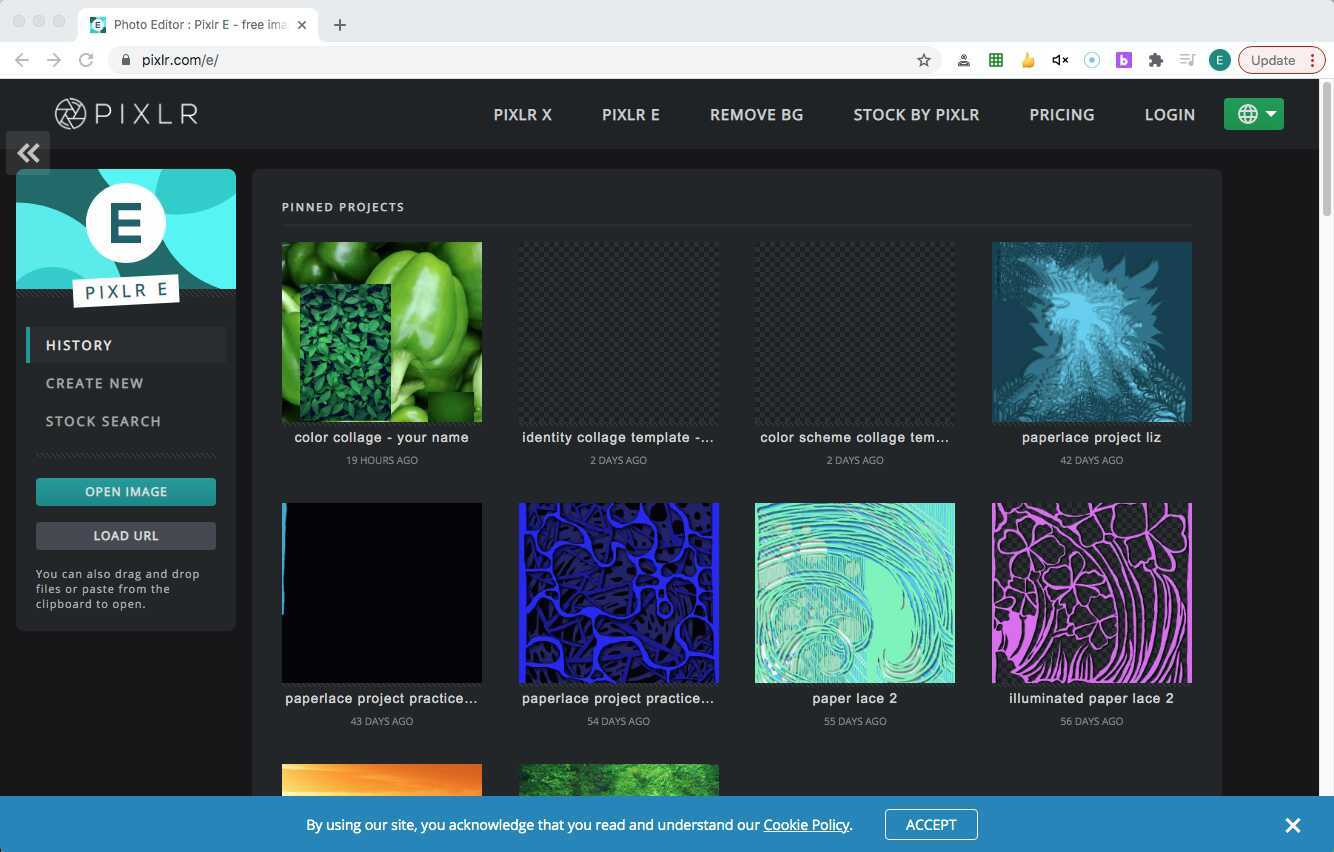Image resolution: width=1334 pixels, height=852 pixels.
Task: Bookmark the page with the star icon
Action: (x=924, y=60)
